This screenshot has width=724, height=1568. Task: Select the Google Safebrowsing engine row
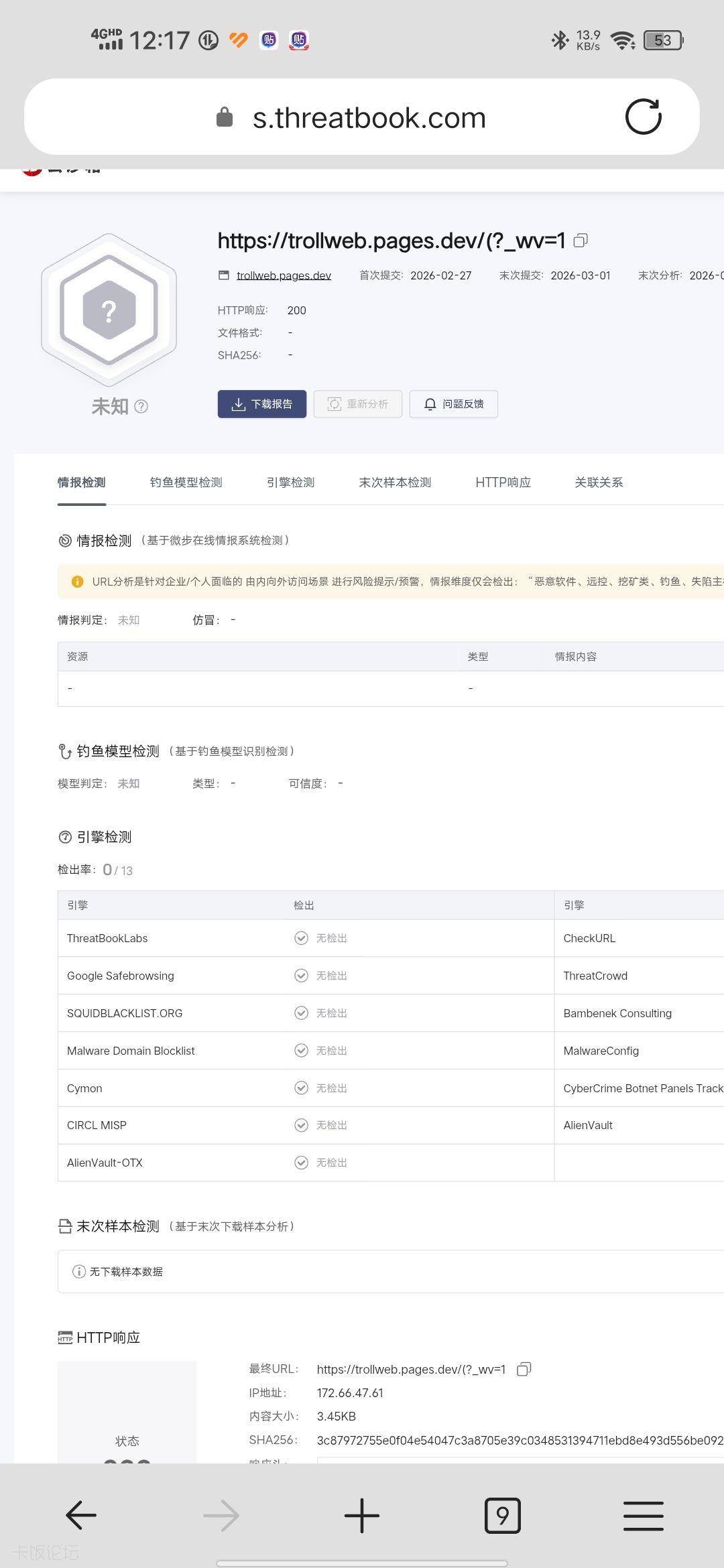(121, 976)
